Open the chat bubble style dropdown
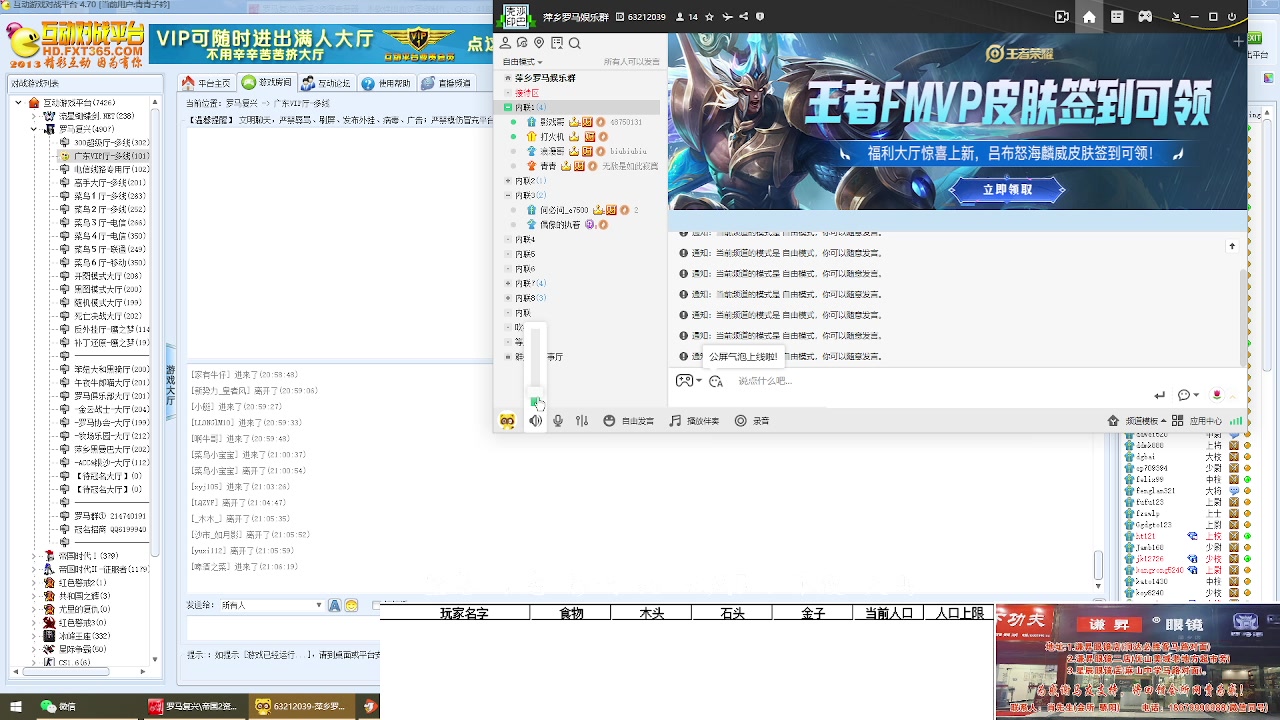This screenshot has height=720, width=1280. coord(1188,396)
